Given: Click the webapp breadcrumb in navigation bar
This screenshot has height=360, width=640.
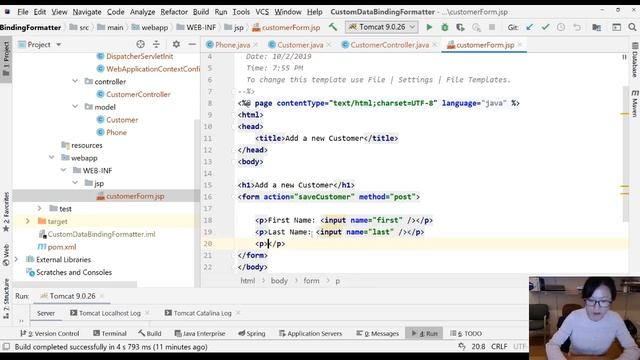Looking at the screenshot, I should coord(154,27).
